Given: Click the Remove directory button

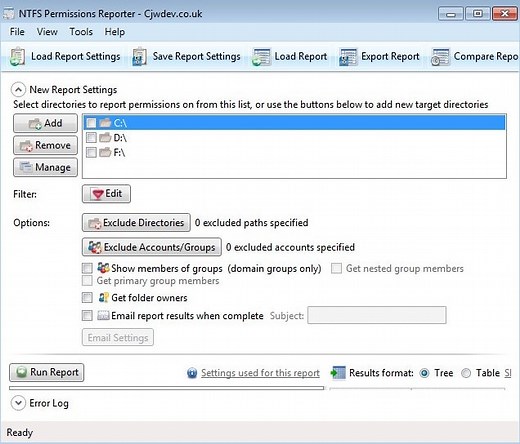Looking at the screenshot, I should pyautogui.click(x=45, y=145).
